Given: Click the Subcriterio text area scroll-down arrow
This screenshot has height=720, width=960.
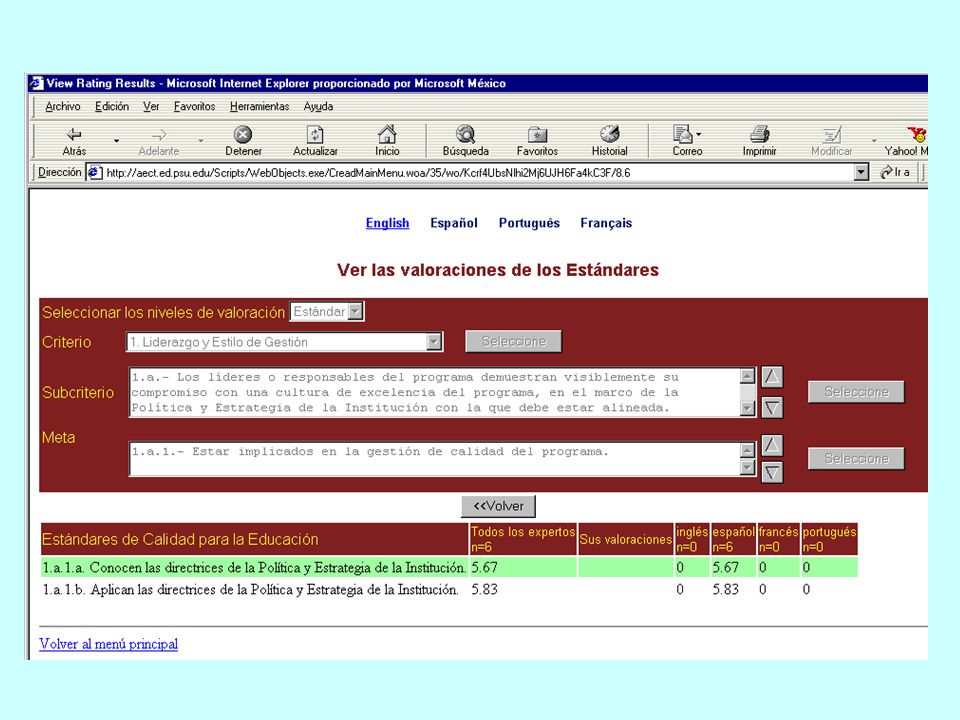Looking at the screenshot, I should click(x=747, y=408).
